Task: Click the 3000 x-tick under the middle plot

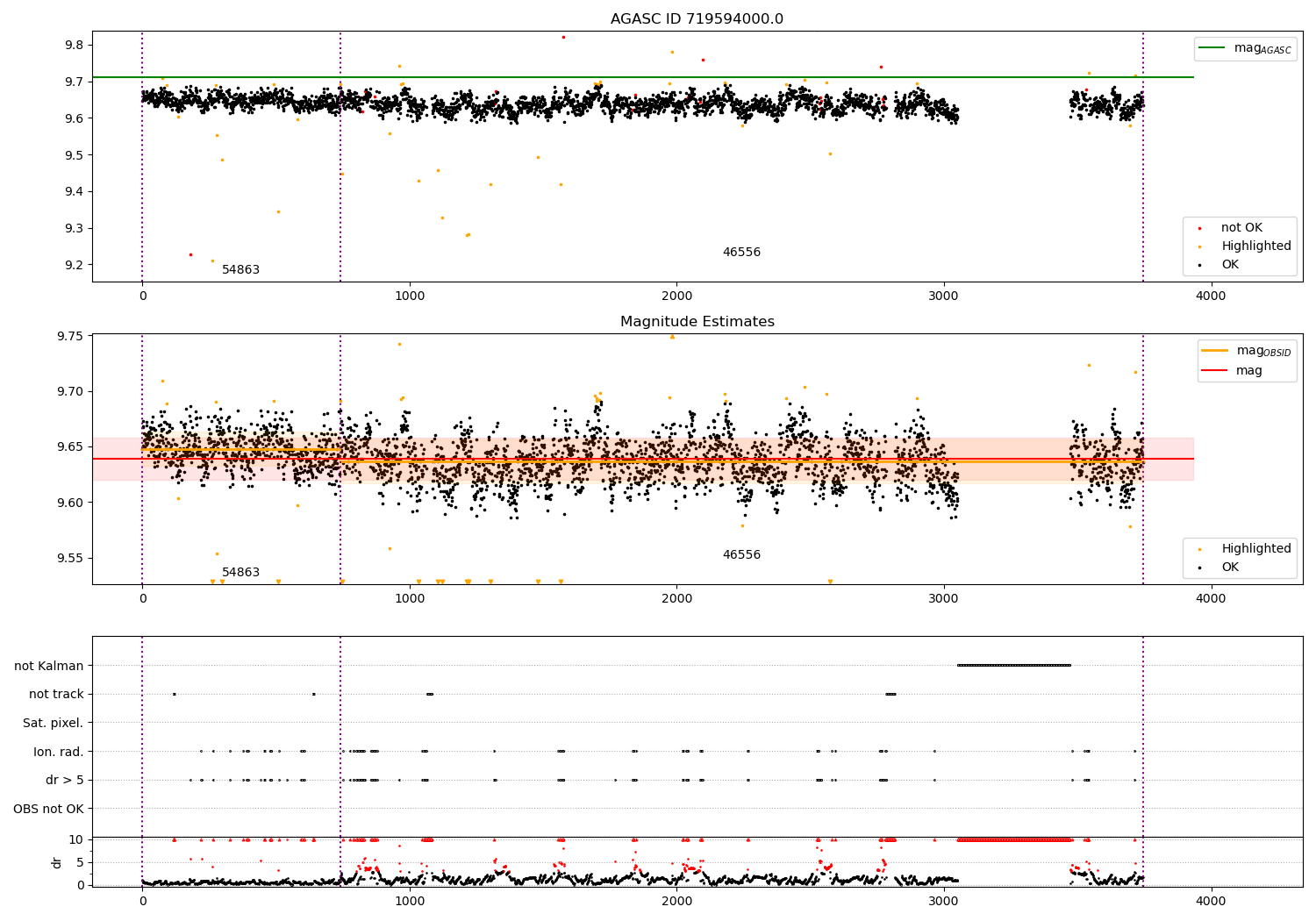Action: click(x=944, y=600)
